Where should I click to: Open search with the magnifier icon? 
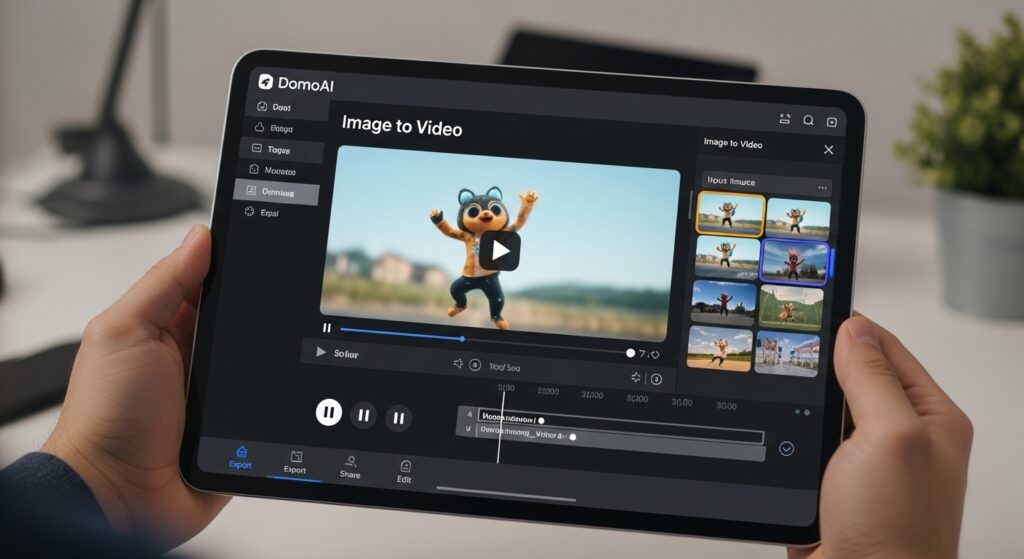[808, 120]
